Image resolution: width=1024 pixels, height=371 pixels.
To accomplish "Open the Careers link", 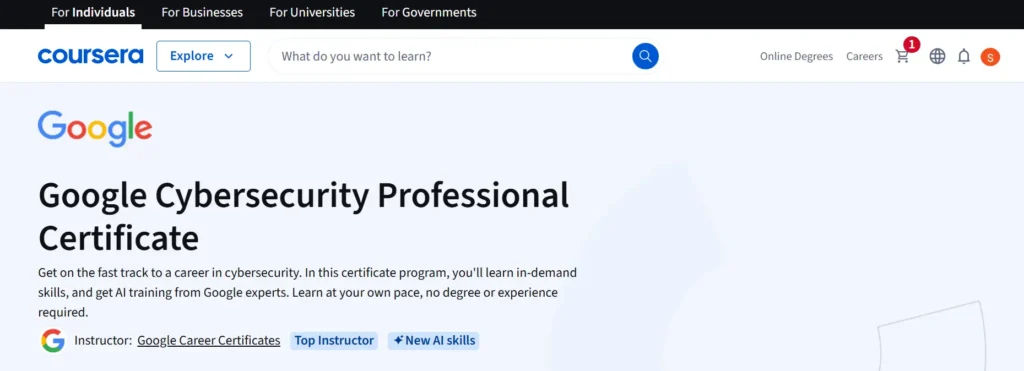I will click(864, 57).
